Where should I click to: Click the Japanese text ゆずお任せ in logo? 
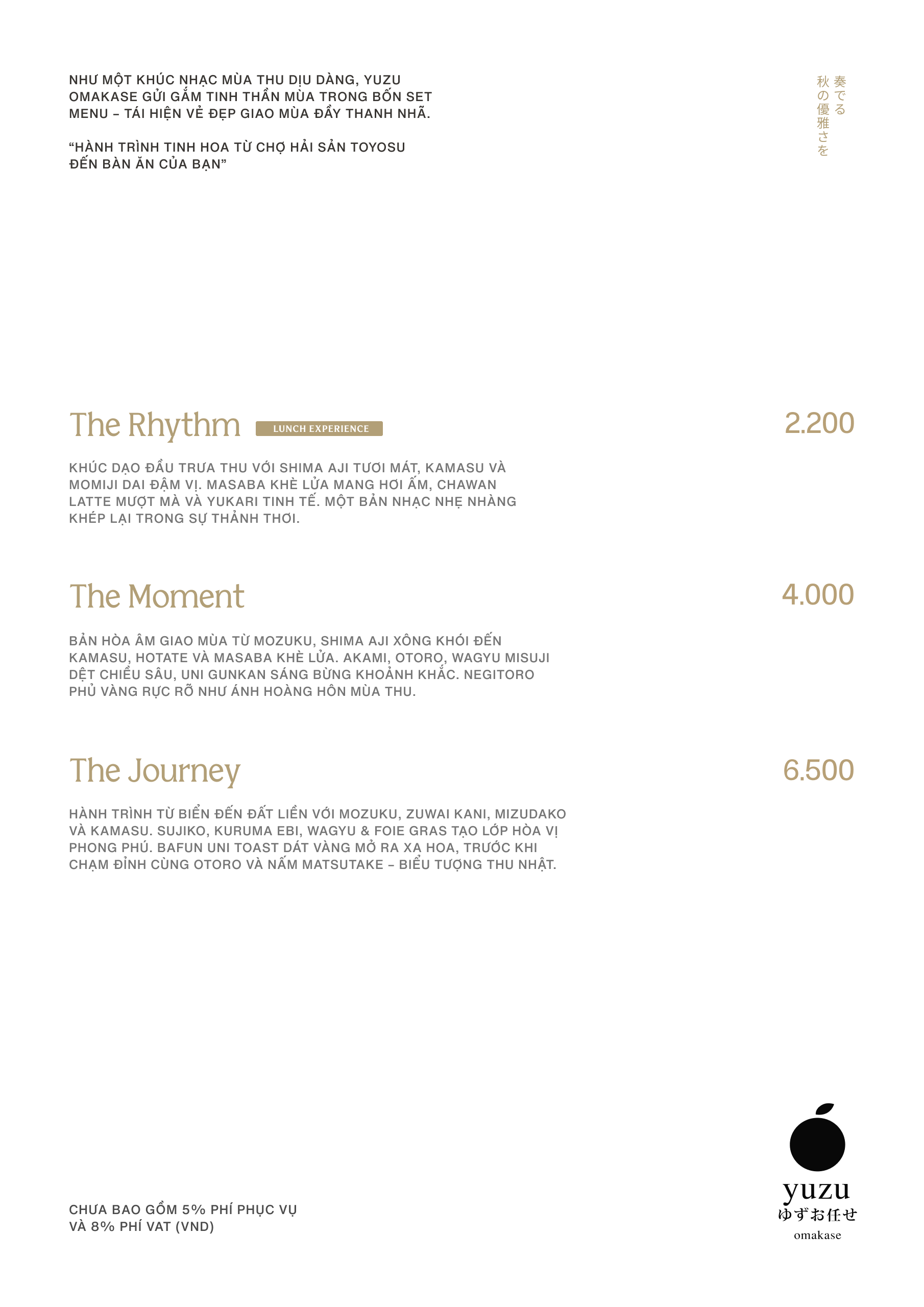click(817, 1214)
